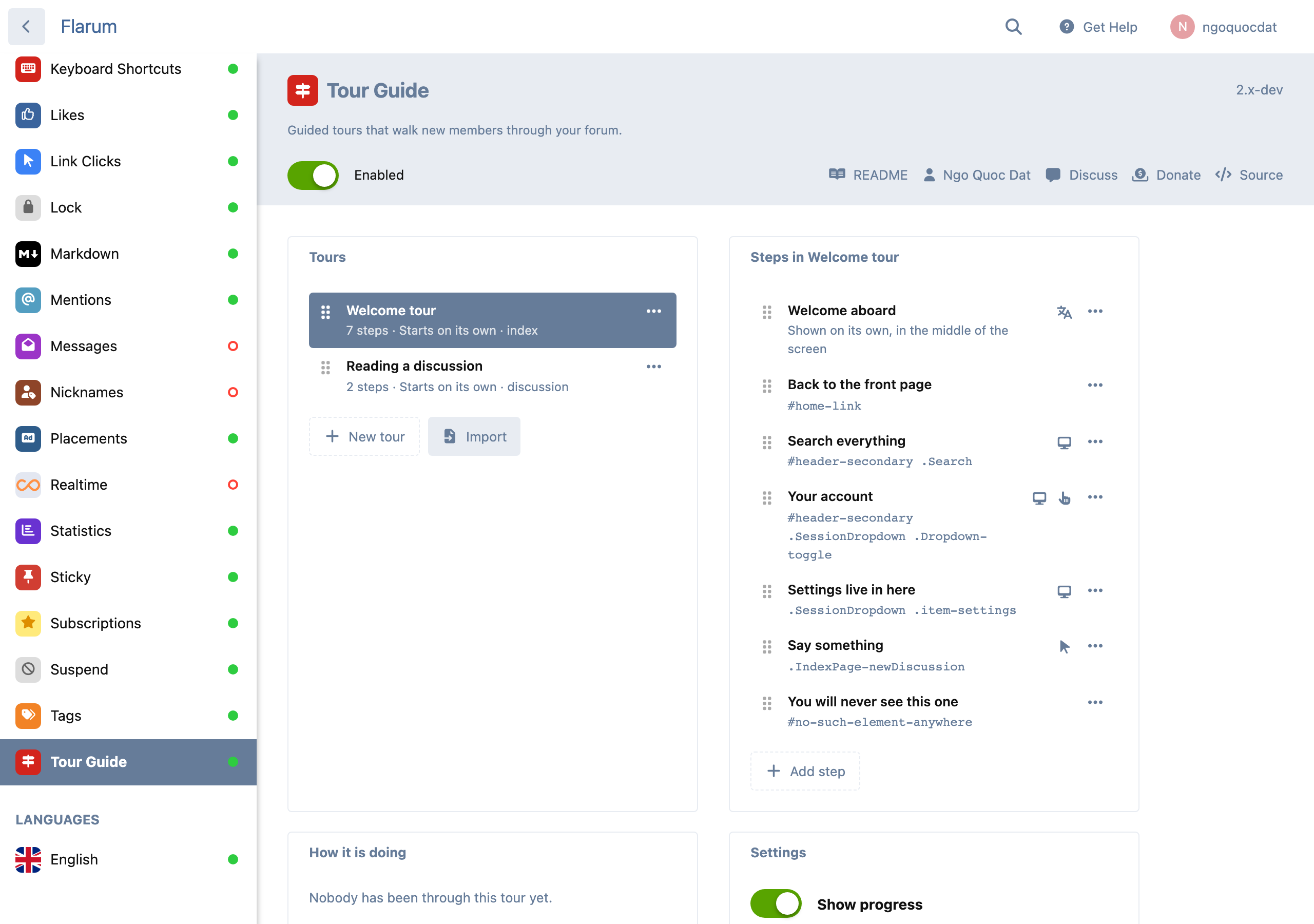Open the Placements extension page

pos(128,438)
